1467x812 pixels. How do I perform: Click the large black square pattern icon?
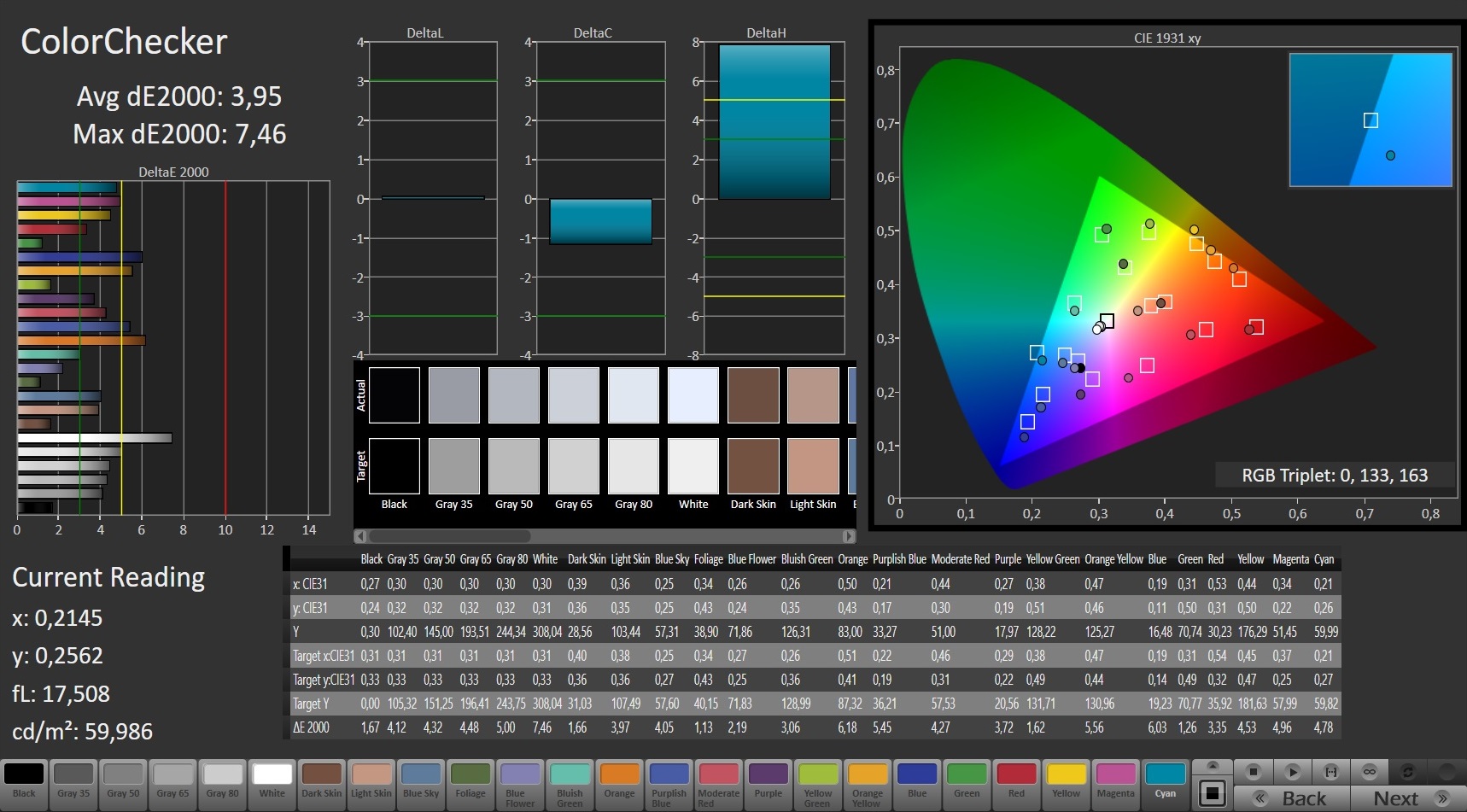1212,793
